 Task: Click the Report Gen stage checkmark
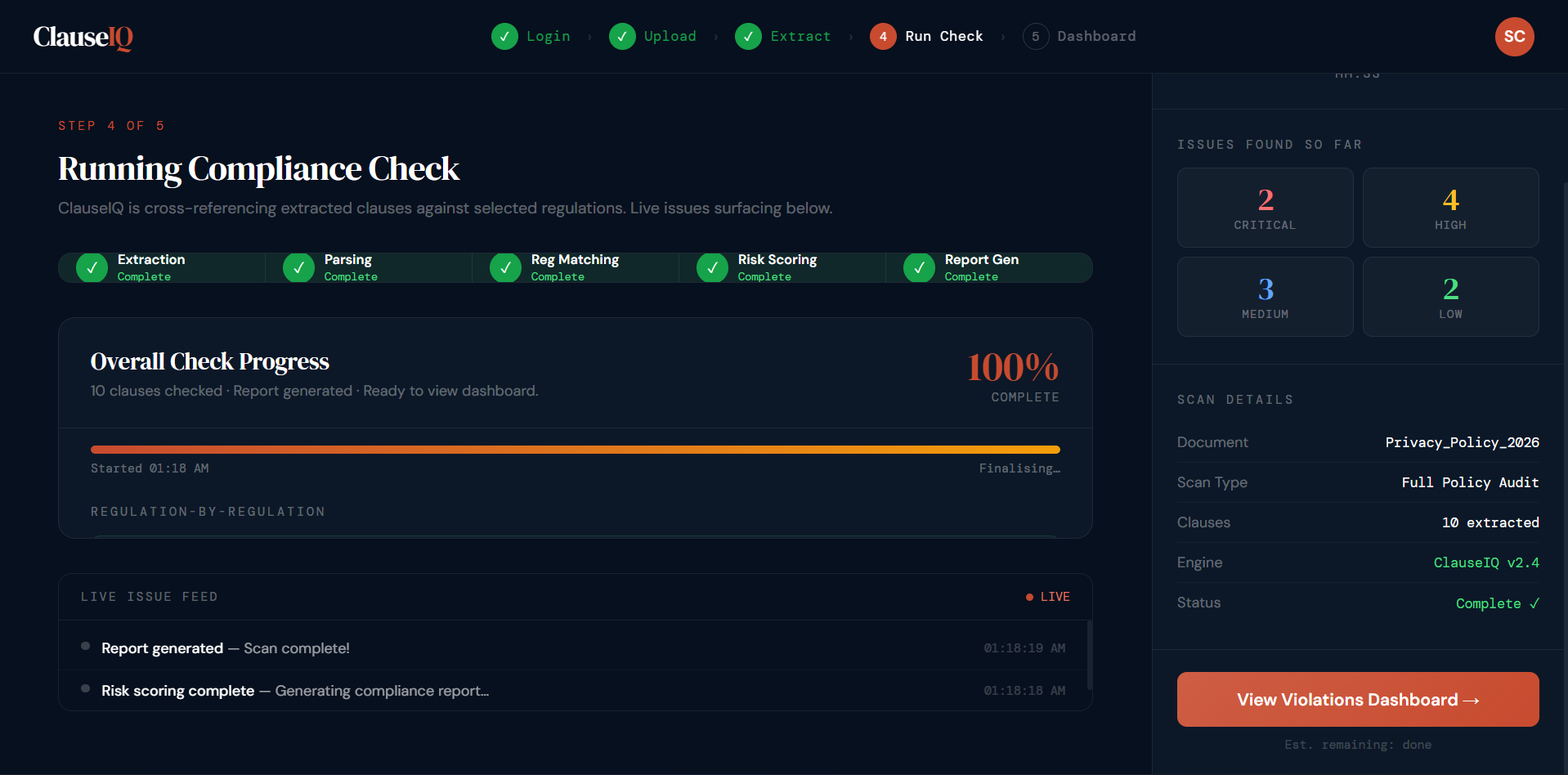(x=919, y=267)
